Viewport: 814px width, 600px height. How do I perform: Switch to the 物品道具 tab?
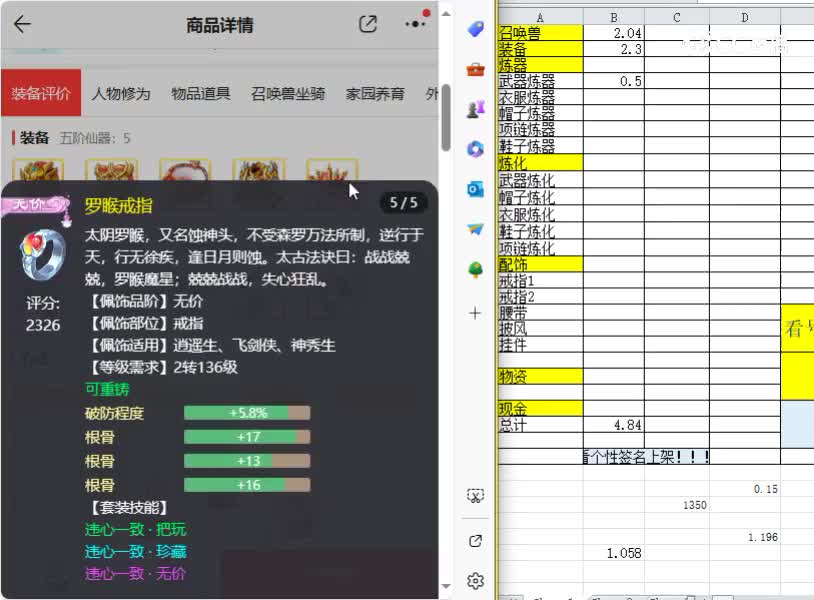pos(201,93)
